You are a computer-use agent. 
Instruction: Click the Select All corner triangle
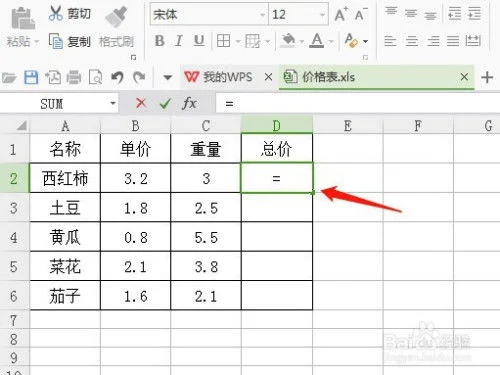click(21, 126)
